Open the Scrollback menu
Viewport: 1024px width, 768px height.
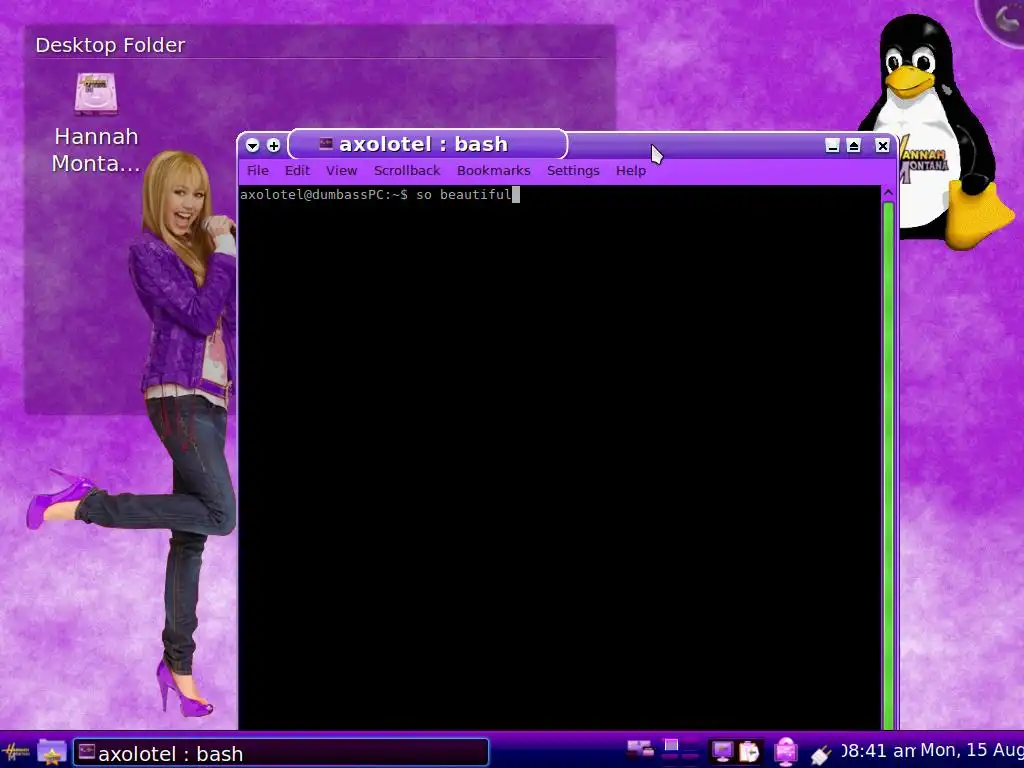[407, 170]
